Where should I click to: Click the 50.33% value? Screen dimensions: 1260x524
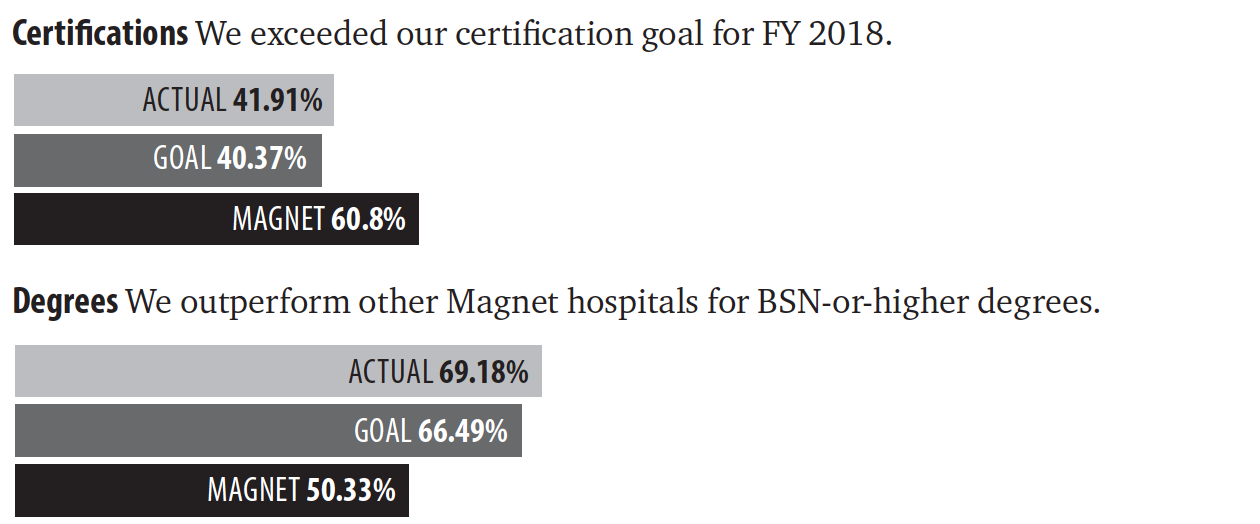point(351,490)
